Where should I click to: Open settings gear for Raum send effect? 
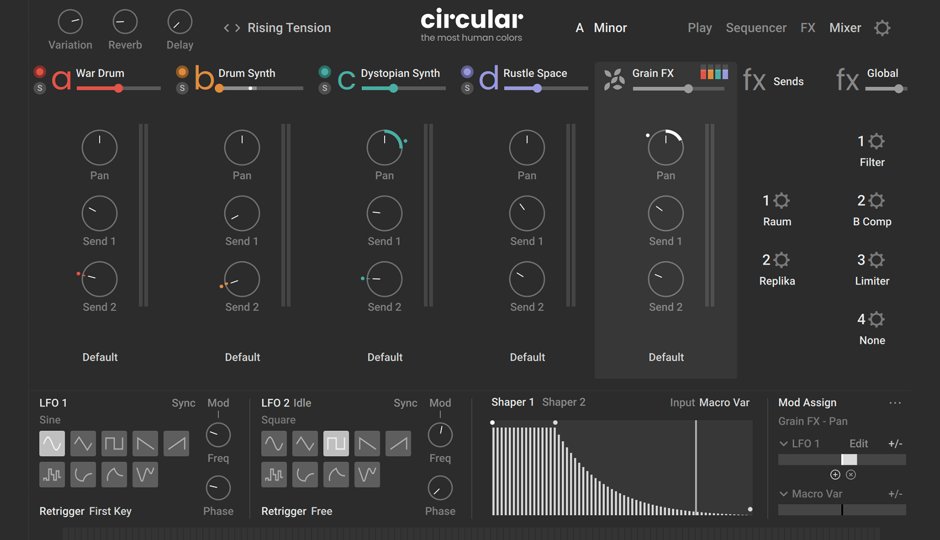[x=782, y=200]
